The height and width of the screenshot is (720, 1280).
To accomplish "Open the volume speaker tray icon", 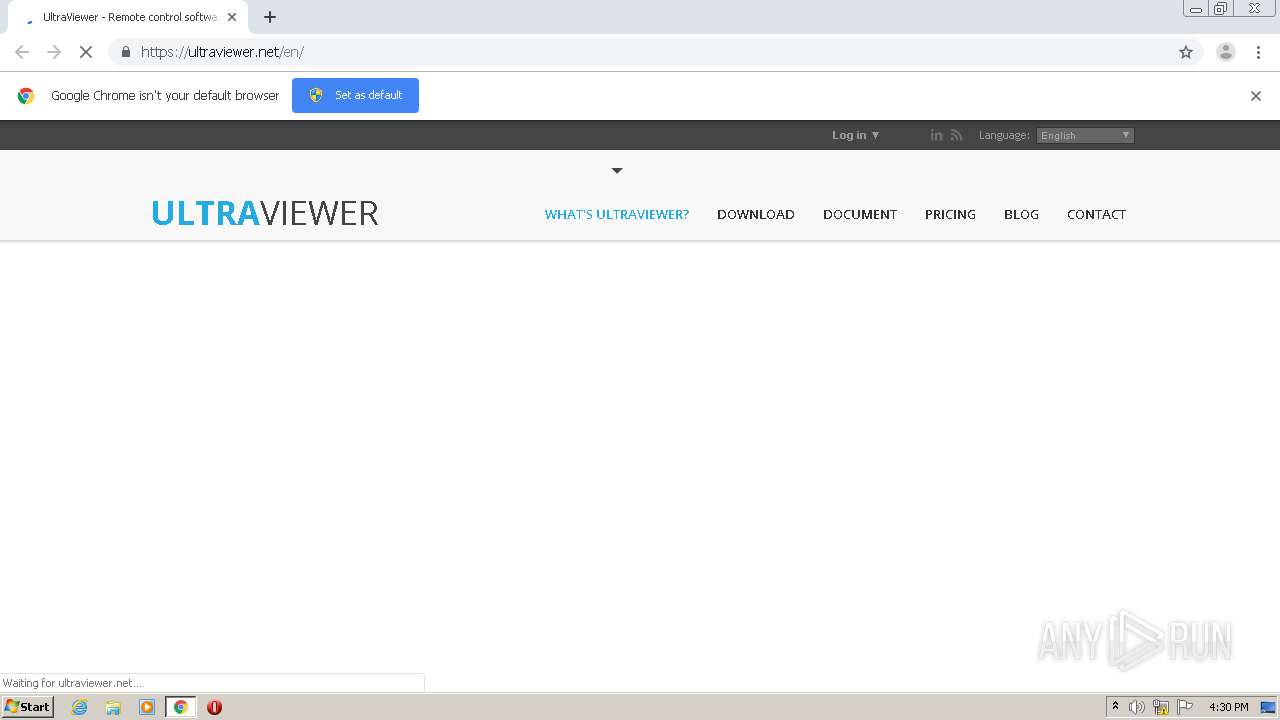I will coord(1137,707).
